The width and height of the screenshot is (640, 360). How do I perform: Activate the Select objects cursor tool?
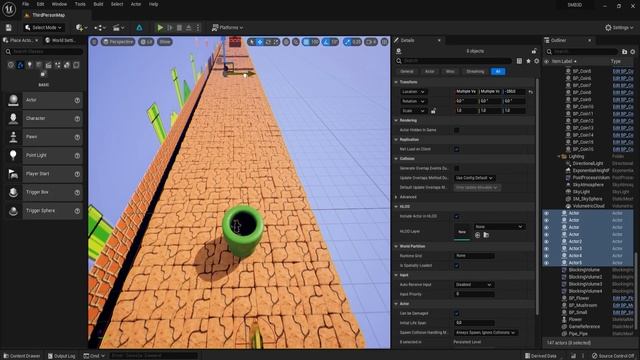click(252, 42)
